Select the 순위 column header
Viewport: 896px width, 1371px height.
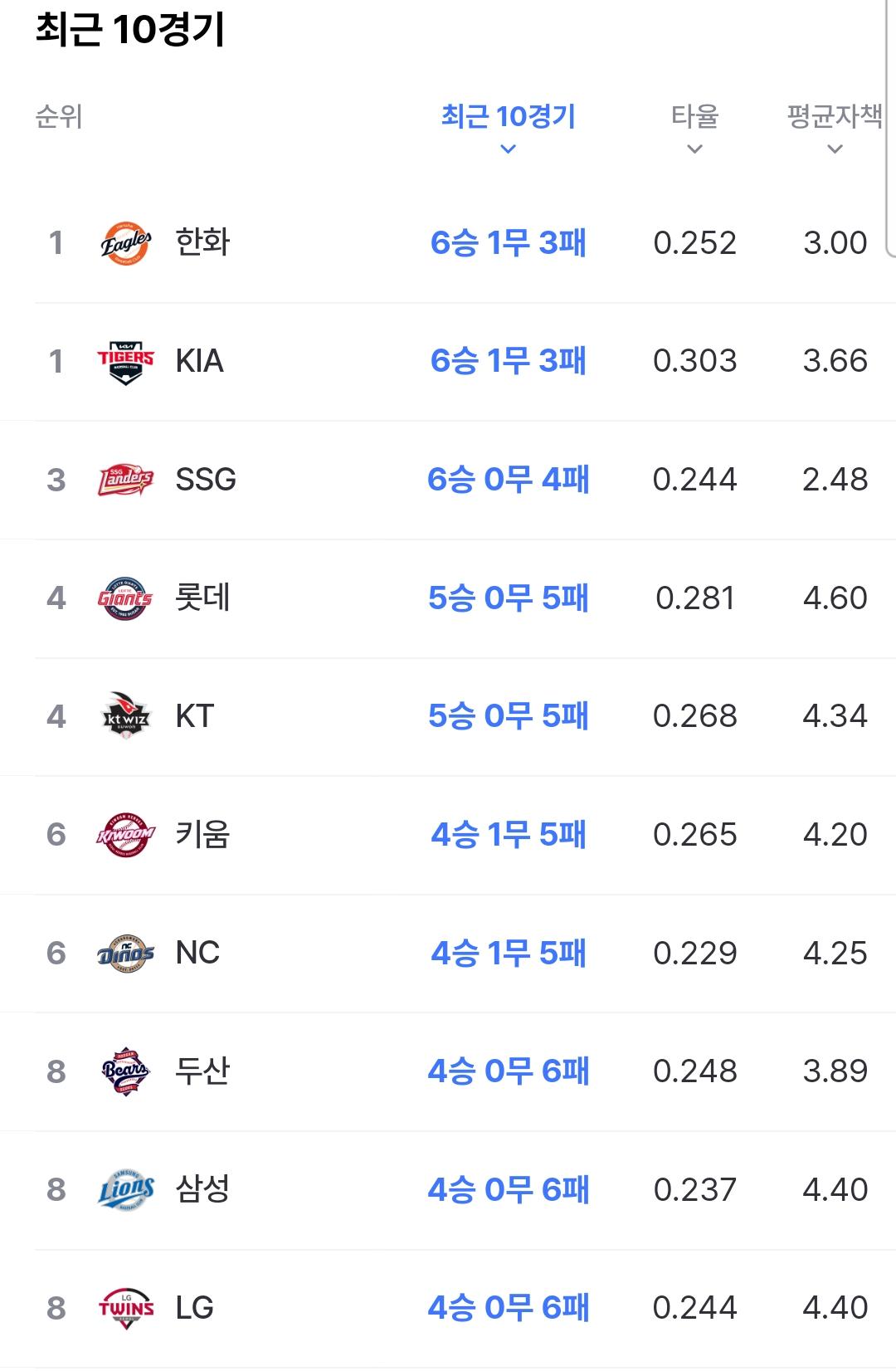pos(59,117)
